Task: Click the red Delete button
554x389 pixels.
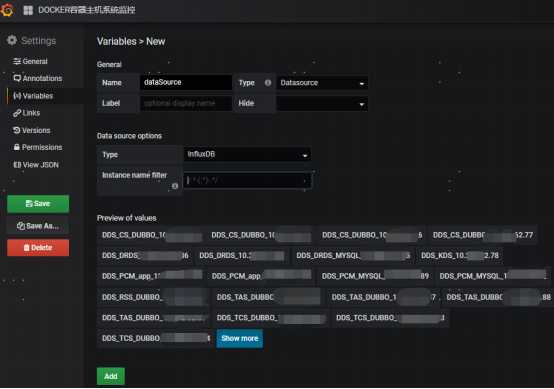Action: tap(38, 248)
